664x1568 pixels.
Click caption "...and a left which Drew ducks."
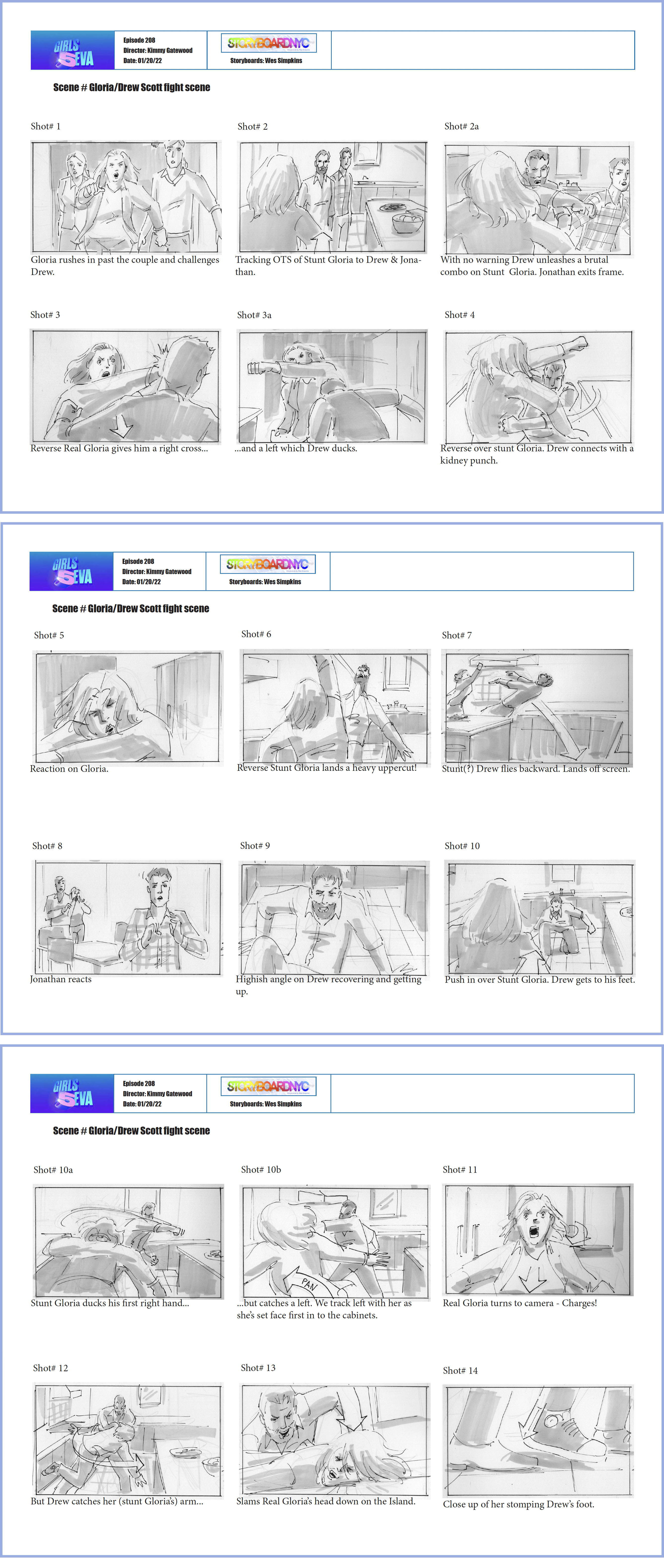(x=296, y=449)
